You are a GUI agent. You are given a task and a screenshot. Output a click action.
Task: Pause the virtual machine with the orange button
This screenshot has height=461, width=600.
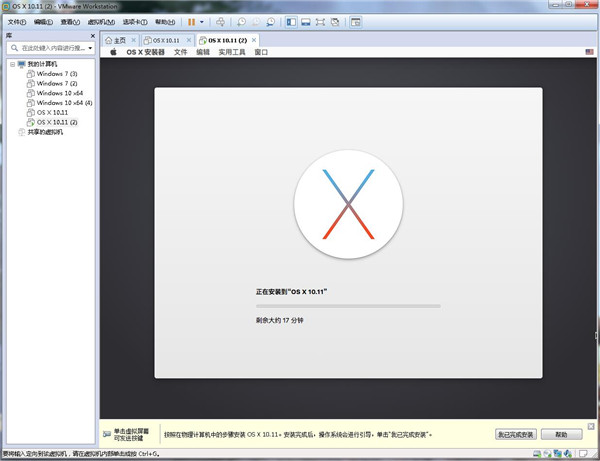[191, 22]
